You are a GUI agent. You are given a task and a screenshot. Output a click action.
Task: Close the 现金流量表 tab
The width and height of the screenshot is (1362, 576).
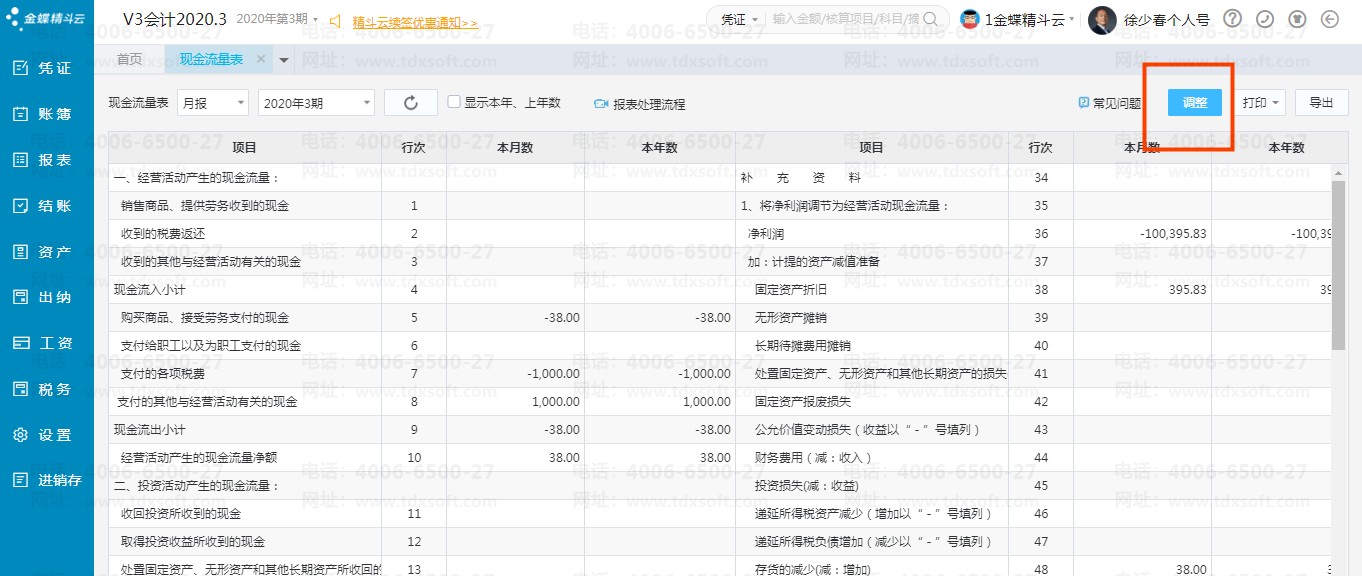[x=261, y=60]
